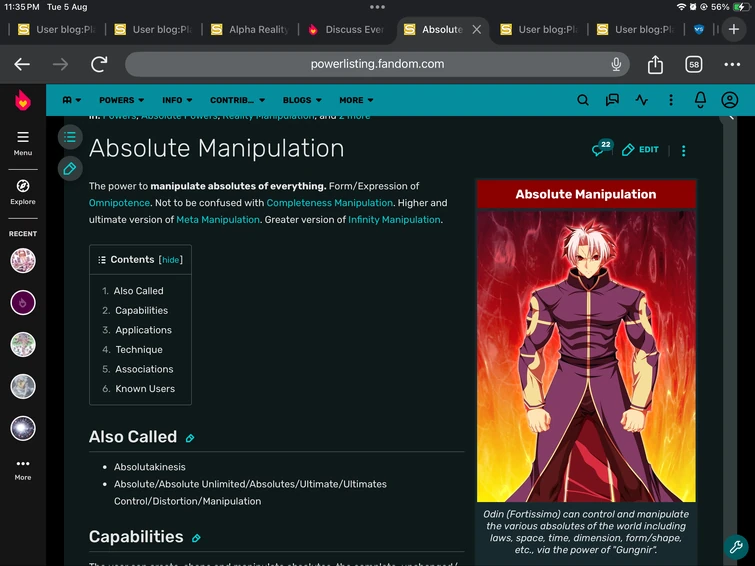
Task: Click the EDIT page button
Action: pos(640,150)
